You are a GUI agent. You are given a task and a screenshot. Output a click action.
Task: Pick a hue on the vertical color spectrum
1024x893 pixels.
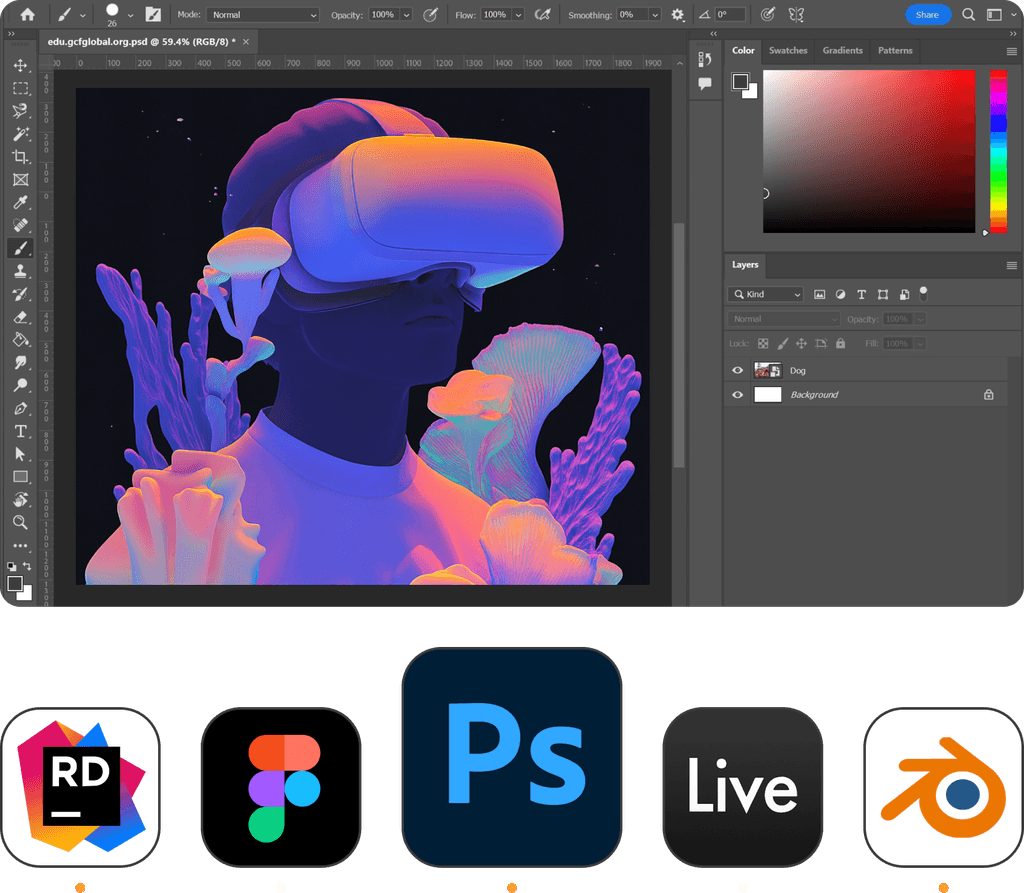coord(996,150)
